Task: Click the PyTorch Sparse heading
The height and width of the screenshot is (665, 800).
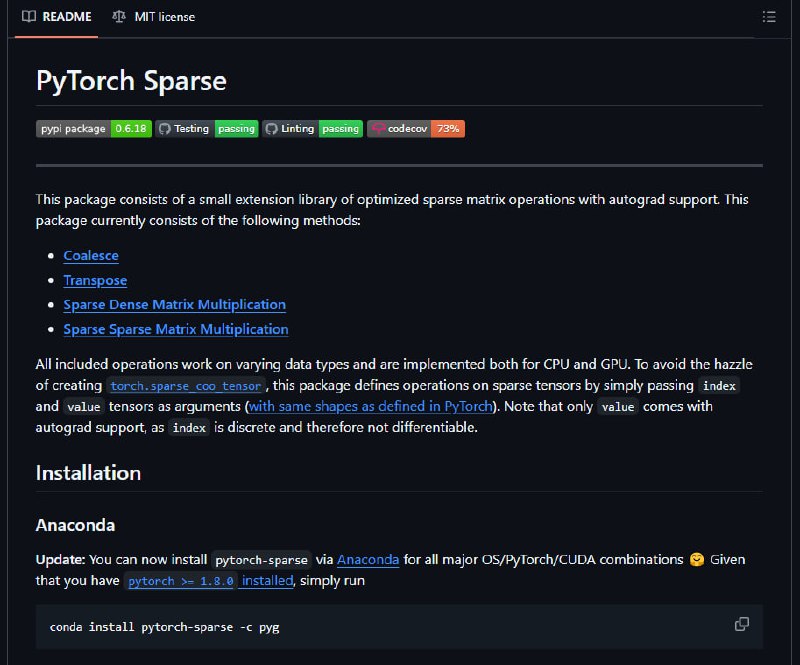Action: [131, 81]
